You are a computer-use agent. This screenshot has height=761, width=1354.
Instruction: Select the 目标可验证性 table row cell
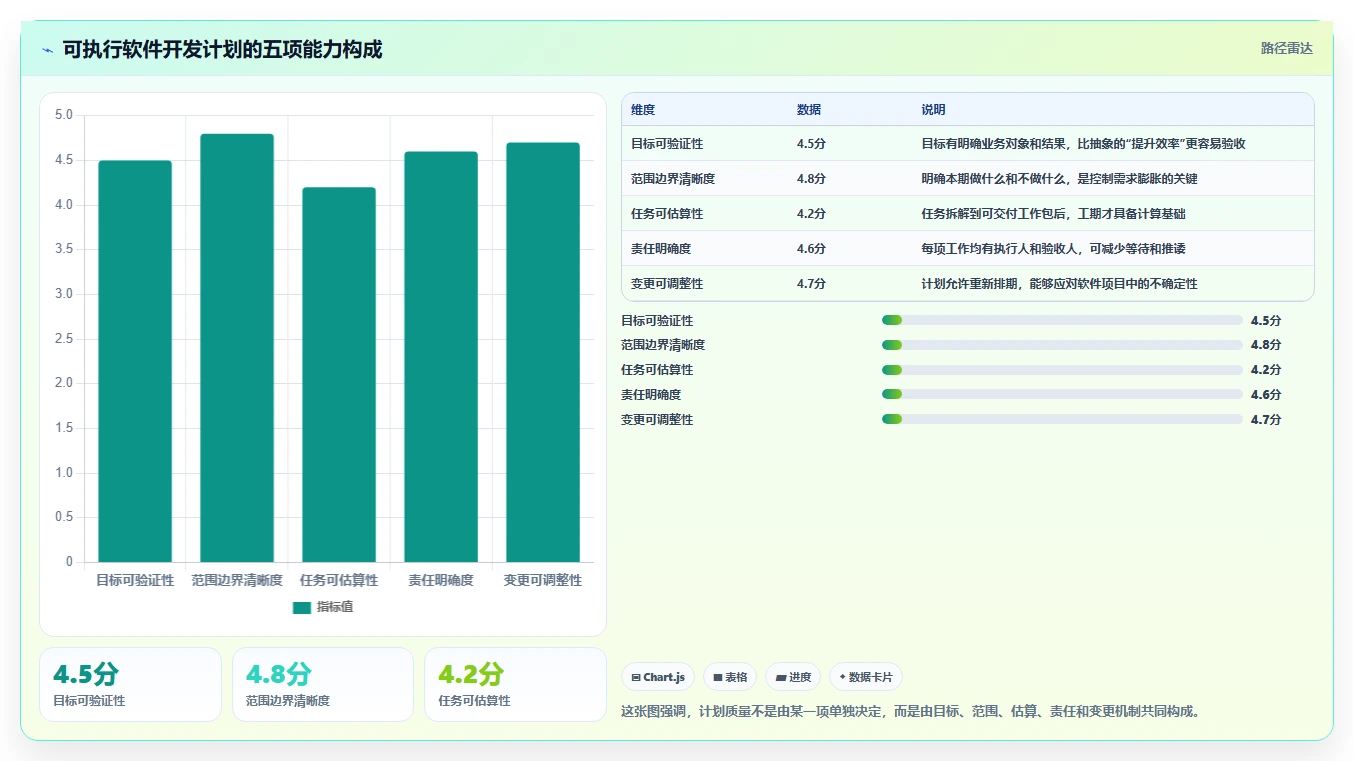[667, 144]
